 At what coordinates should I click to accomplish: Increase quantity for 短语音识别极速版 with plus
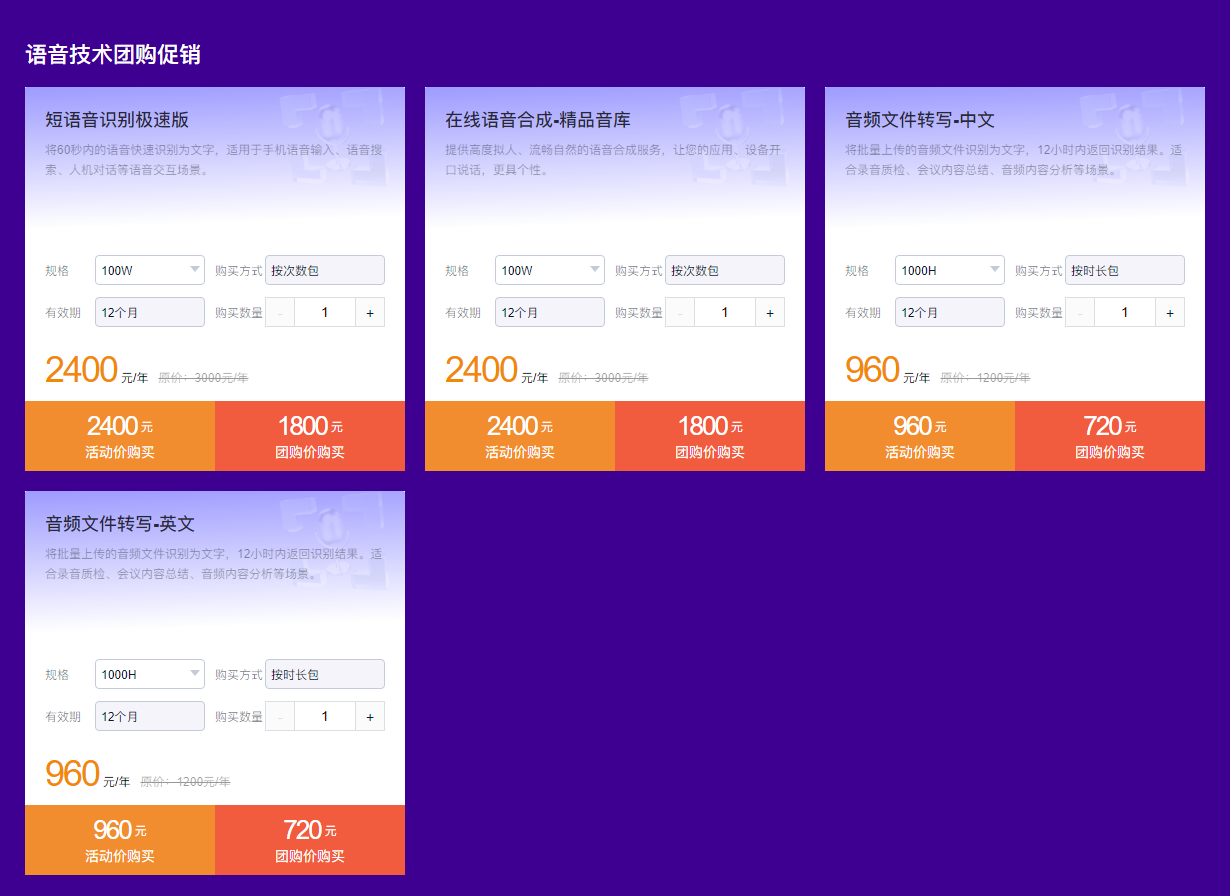point(370,313)
